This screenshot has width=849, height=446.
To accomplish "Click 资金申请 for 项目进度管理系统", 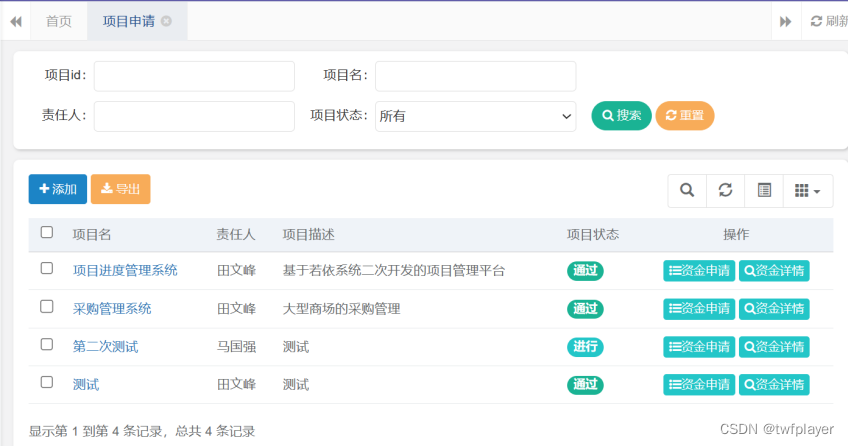I will (699, 271).
